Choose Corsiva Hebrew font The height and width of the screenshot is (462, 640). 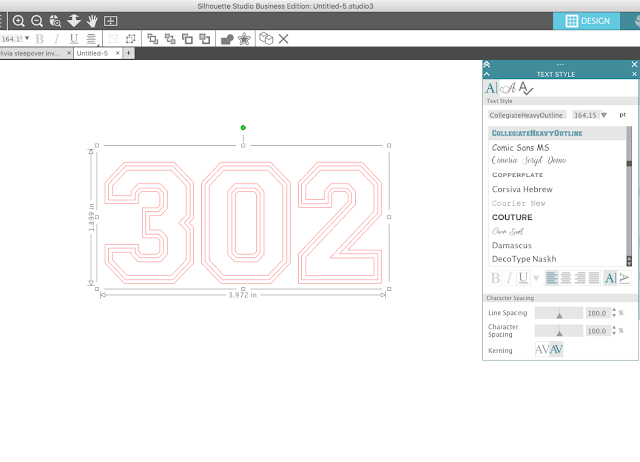[522, 189]
